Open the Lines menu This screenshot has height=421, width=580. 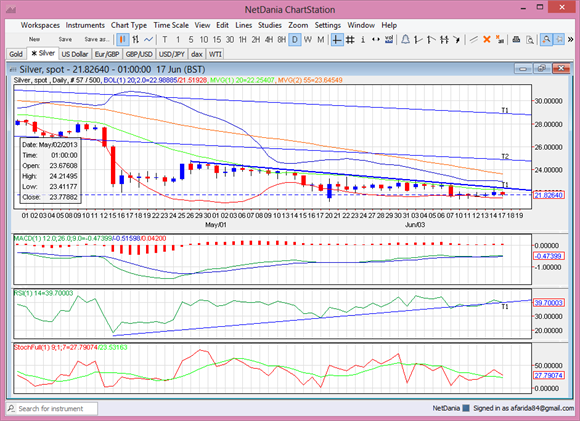pyautogui.click(x=243, y=25)
